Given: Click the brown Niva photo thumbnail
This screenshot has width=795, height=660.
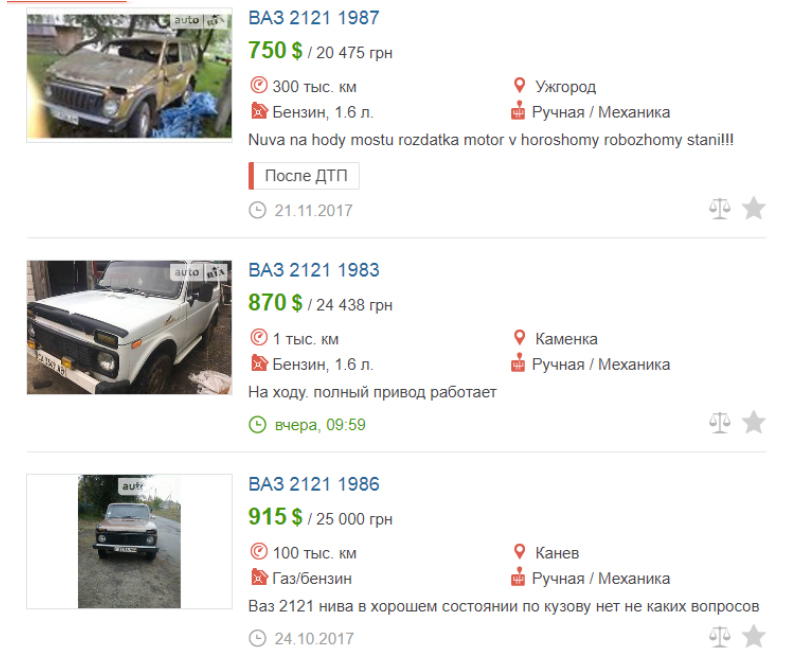Looking at the screenshot, I should coord(129,541).
